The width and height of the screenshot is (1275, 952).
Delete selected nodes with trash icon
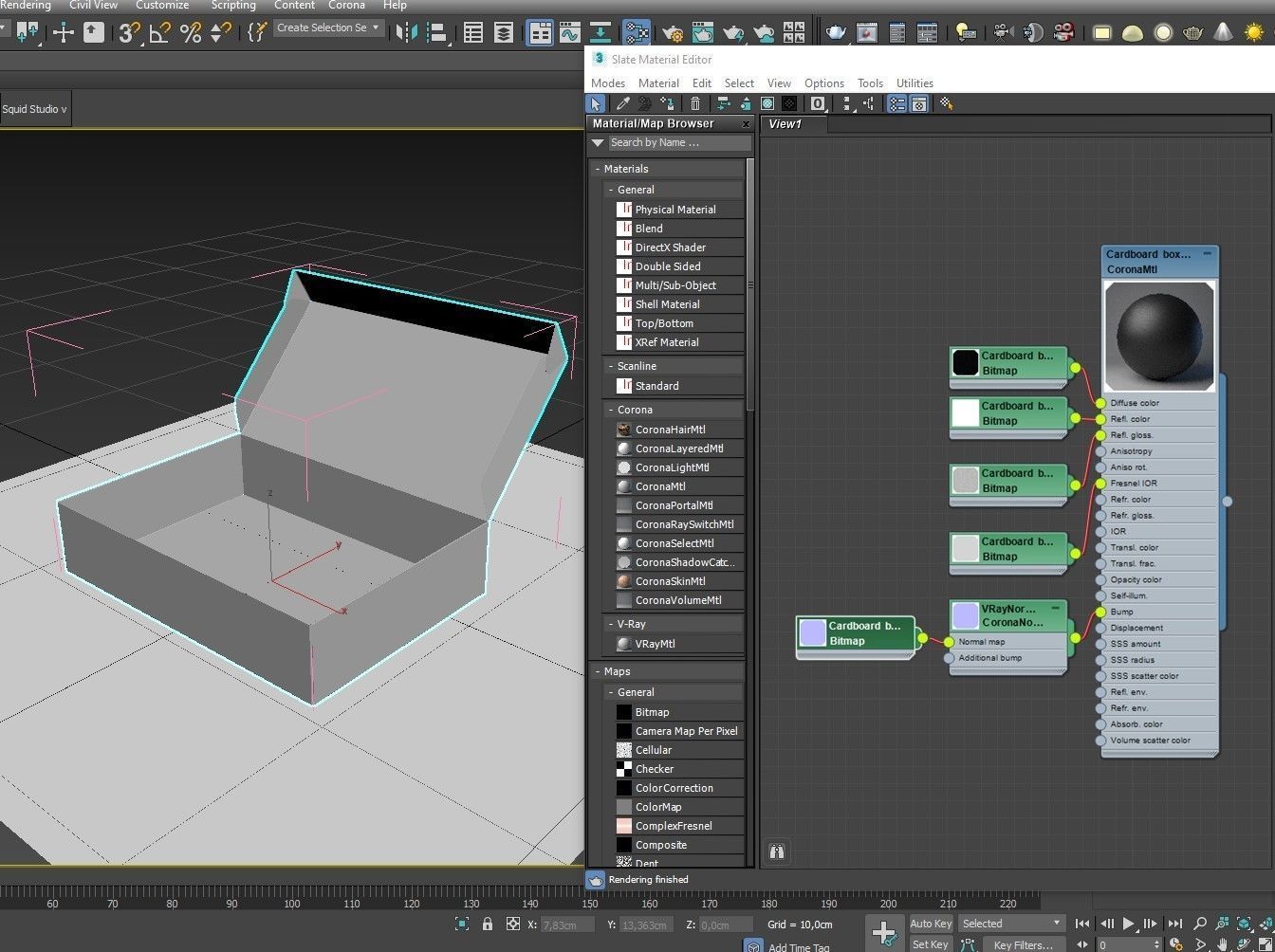(x=695, y=103)
